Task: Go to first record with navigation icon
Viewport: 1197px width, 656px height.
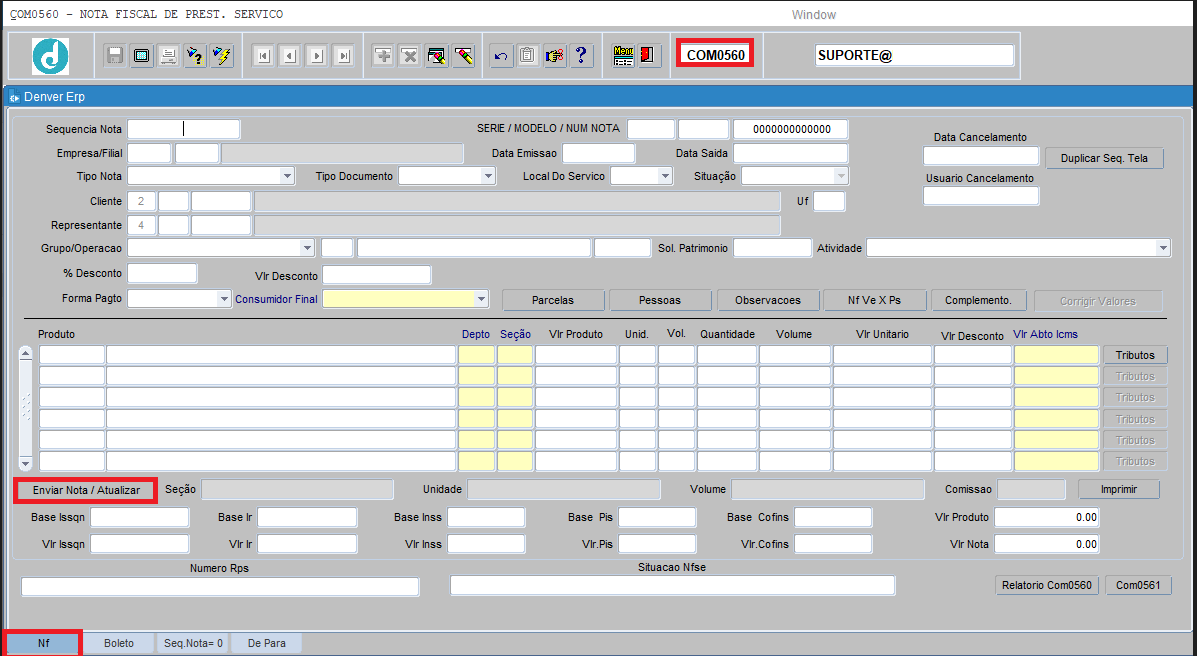Action: (263, 56)
